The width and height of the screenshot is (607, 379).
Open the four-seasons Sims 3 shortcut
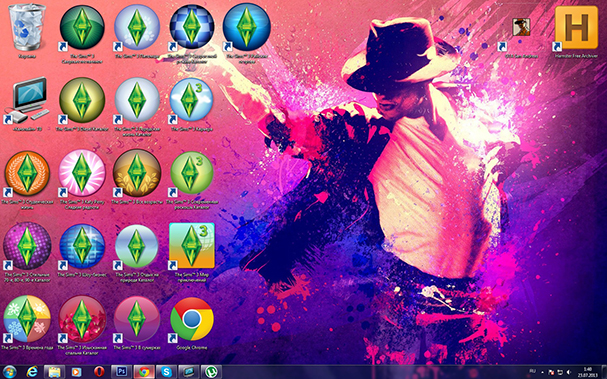[27, 319]
